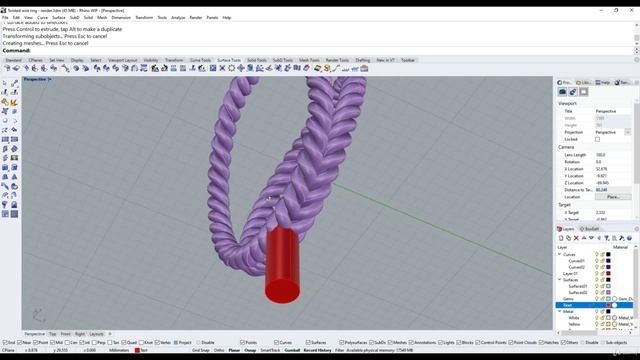The image size is (640, 360).
Task: Click the X-shaped icon in Surface Tools toolbar
Action: [x=222, y=69]
